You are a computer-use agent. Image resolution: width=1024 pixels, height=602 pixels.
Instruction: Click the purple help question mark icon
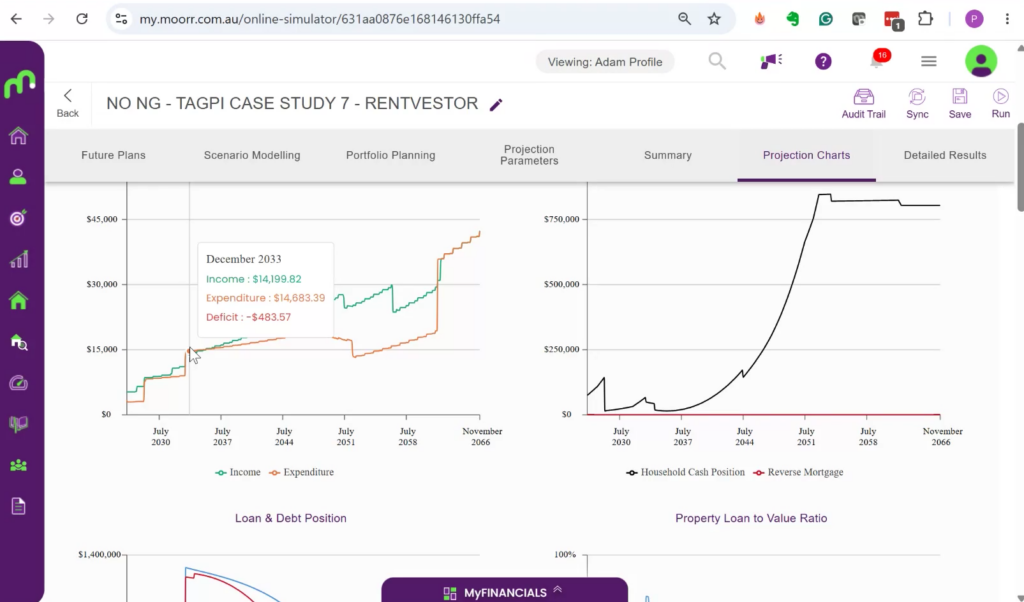pos(823,61)
